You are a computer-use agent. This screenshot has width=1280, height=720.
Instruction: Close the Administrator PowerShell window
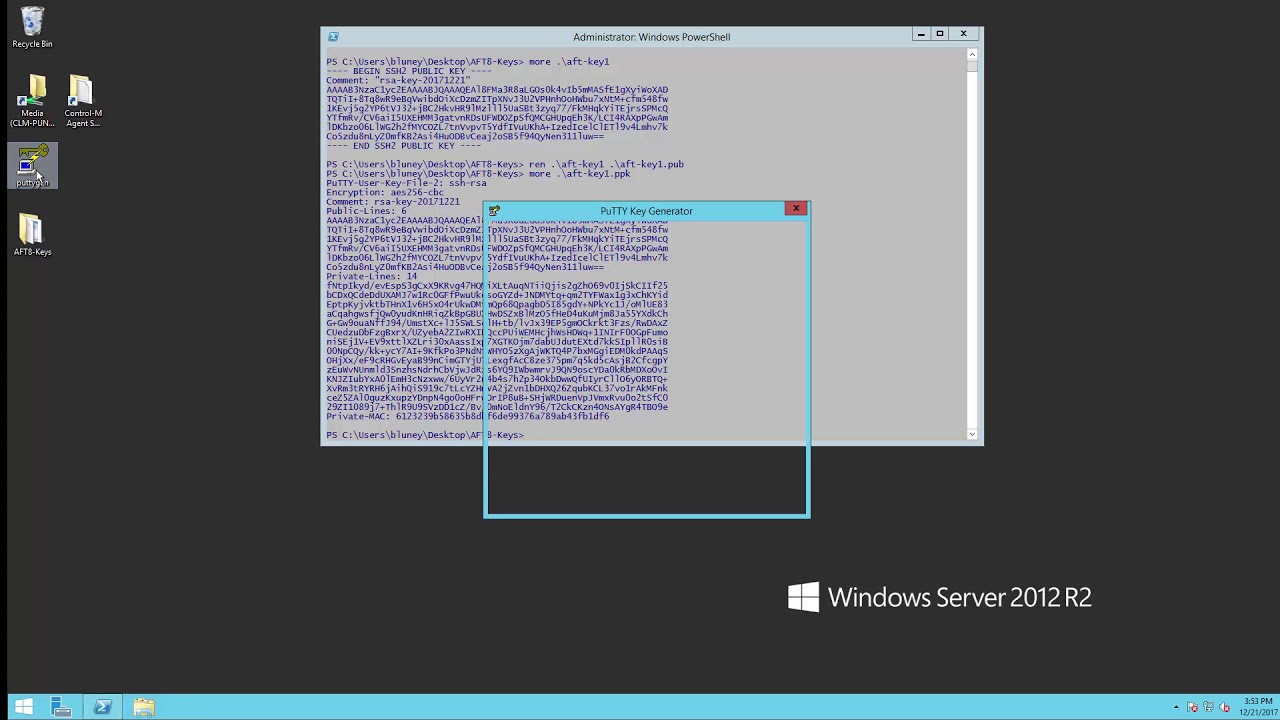tap(963, 34)
